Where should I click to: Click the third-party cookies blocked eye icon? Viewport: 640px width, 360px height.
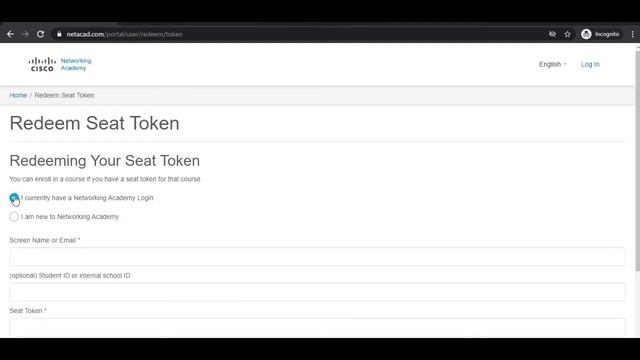[x=552, y=34]
